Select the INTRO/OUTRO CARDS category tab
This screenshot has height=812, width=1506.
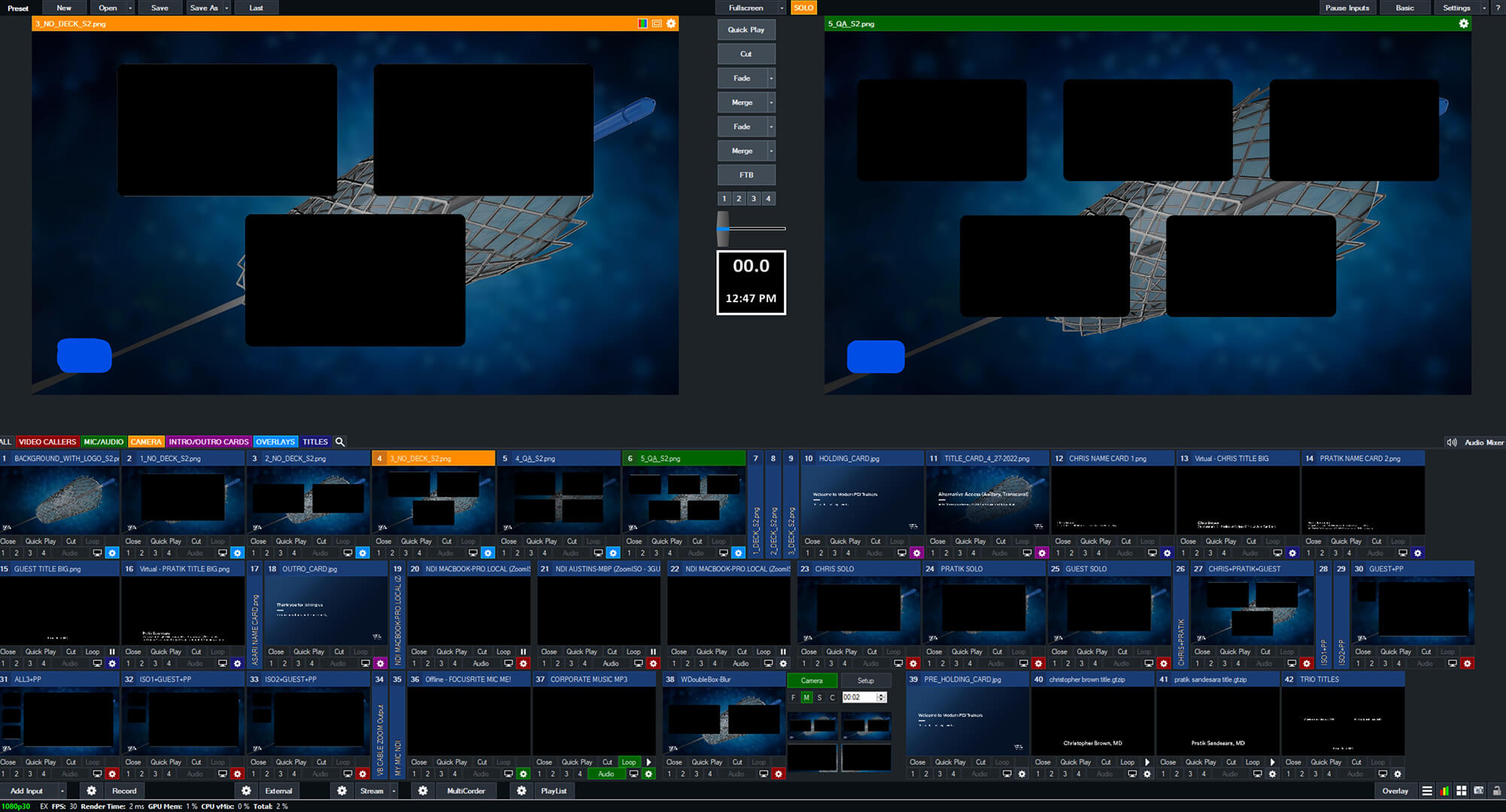point(209,441)
